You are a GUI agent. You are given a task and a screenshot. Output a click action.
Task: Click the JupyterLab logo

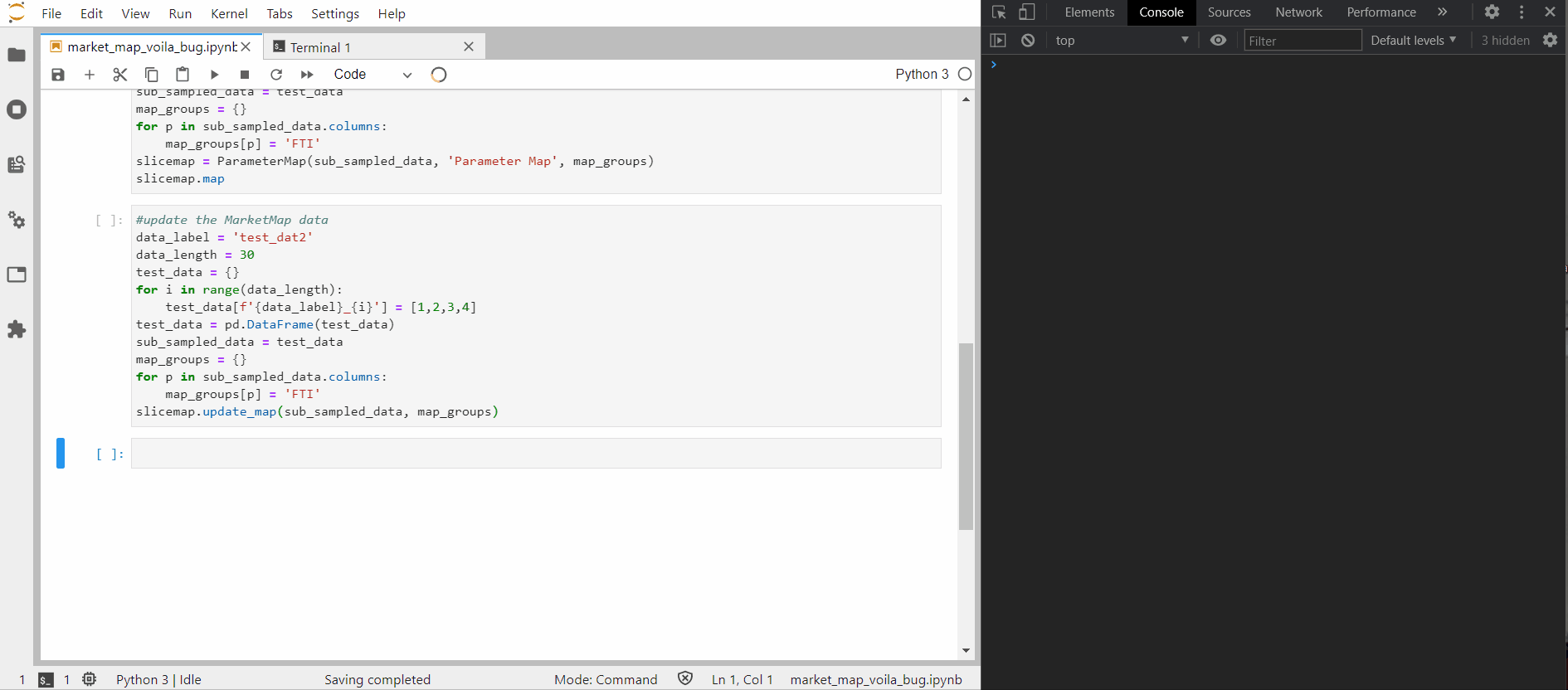coord(17,12)
